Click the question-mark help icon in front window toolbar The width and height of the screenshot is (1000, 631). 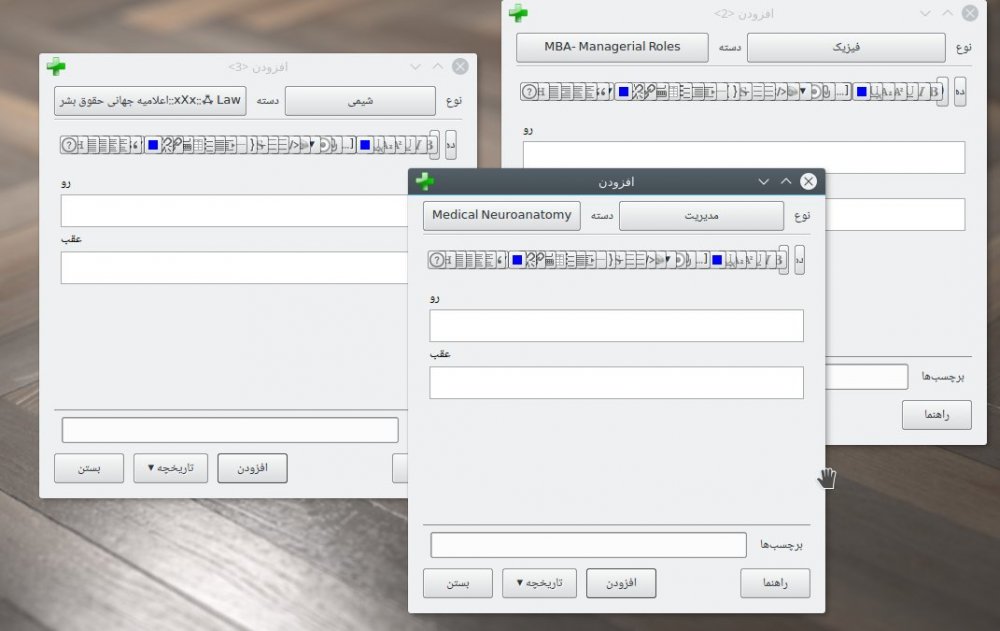point(436,260)
